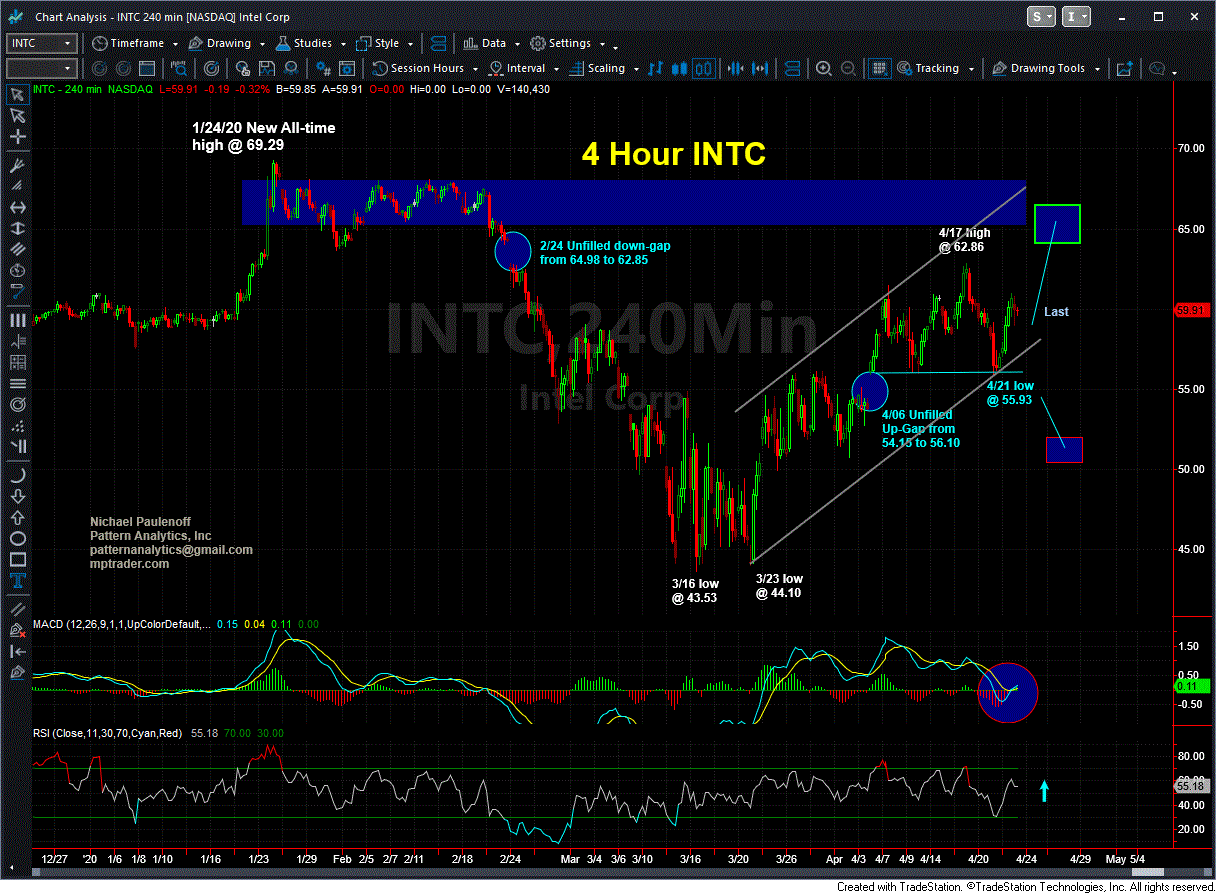
Task: Click the mptrader.com text on chart
Action: click(x=130, y=564)
